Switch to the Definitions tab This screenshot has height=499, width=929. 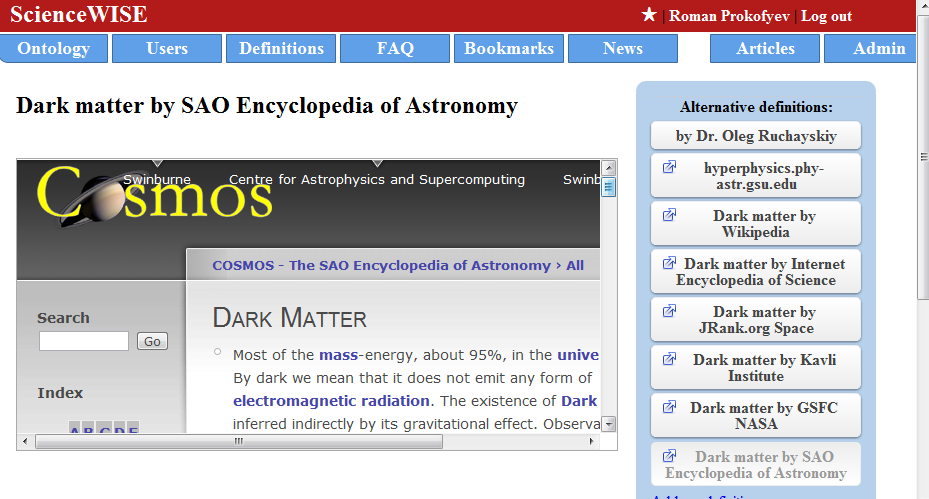coord(281,49)
